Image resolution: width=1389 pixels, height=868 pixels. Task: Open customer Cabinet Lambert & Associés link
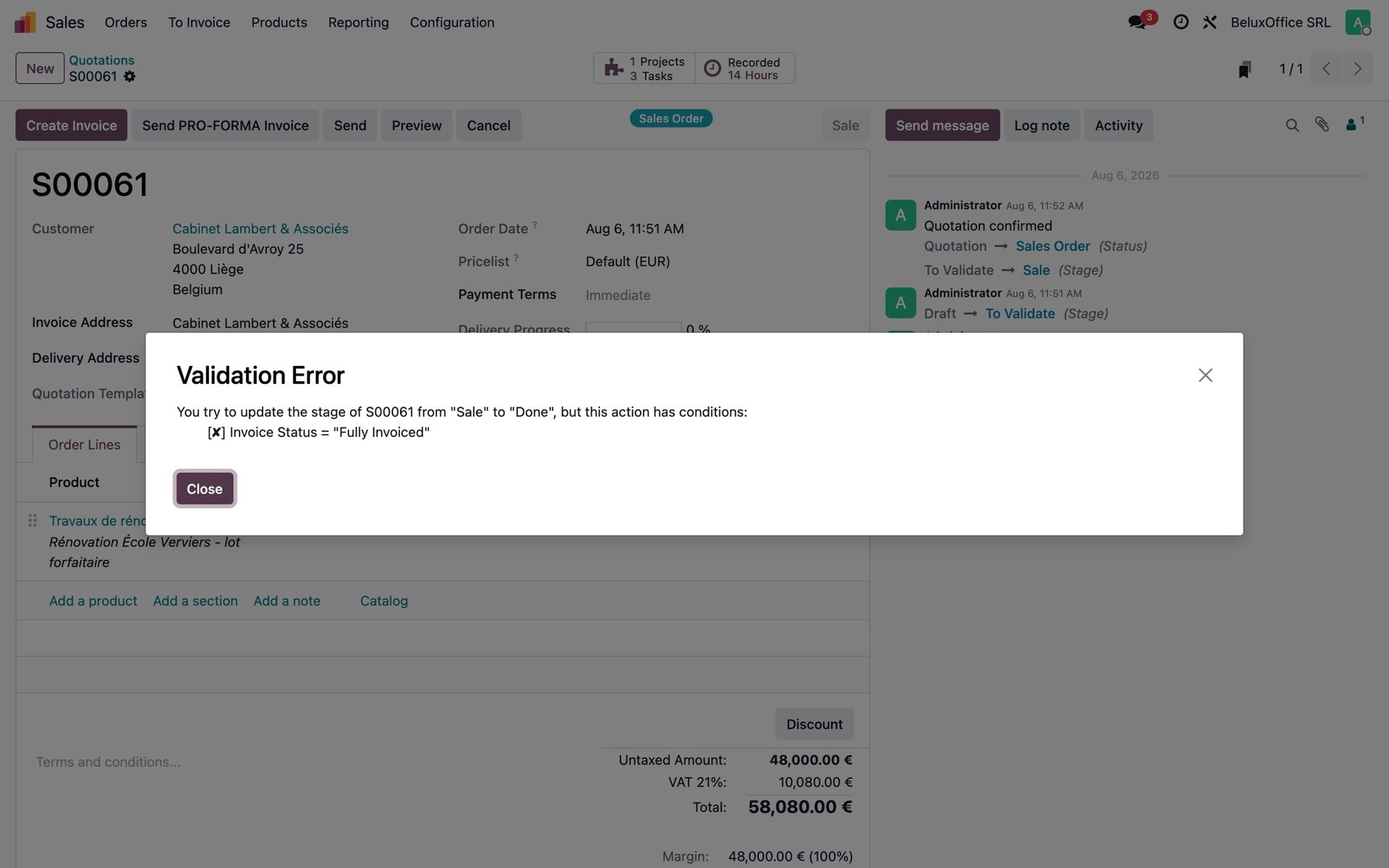[x=260, y=229]
